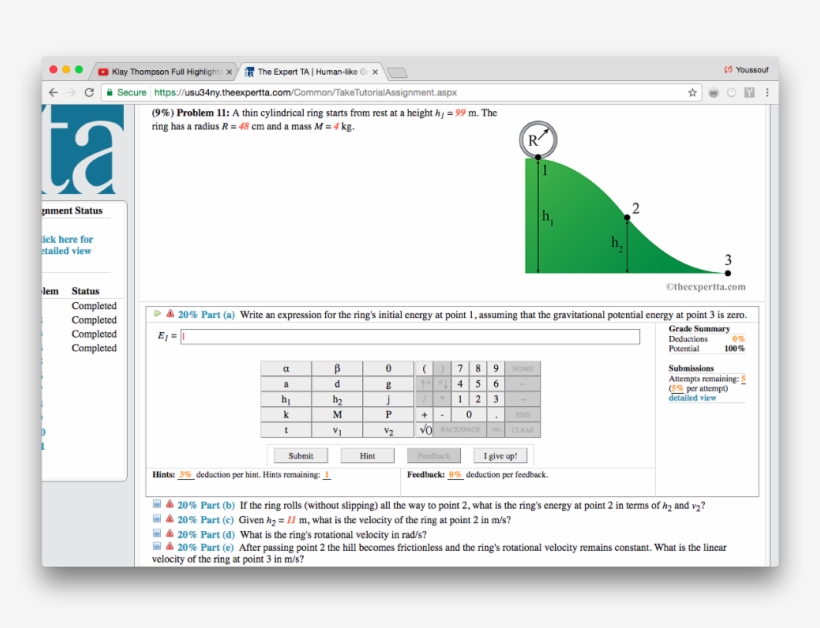
Task: Open Chrome's three-dot menu
Action: pos(767,92)
